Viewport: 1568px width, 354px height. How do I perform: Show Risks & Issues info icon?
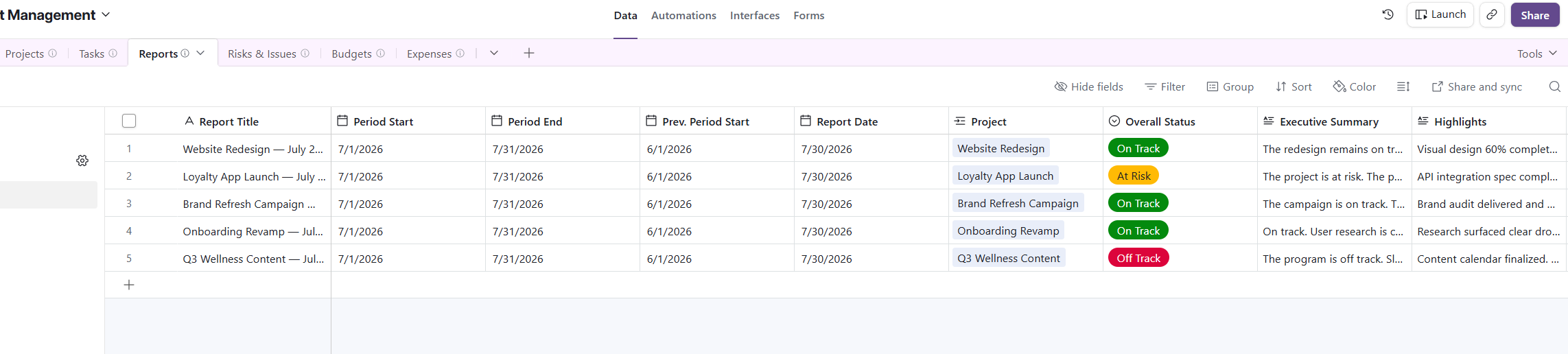coord(305,53)
